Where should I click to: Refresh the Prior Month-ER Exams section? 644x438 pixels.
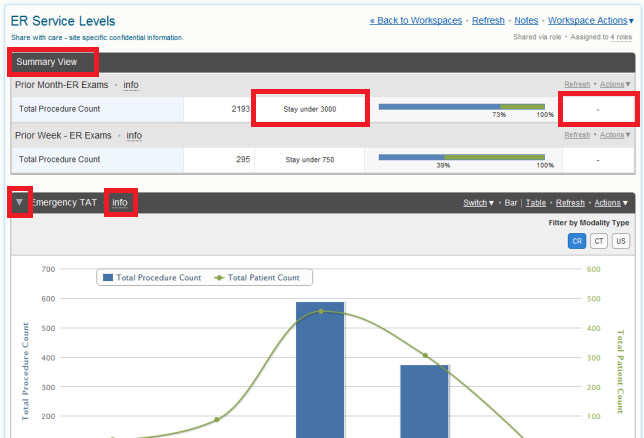coord(577,85)
